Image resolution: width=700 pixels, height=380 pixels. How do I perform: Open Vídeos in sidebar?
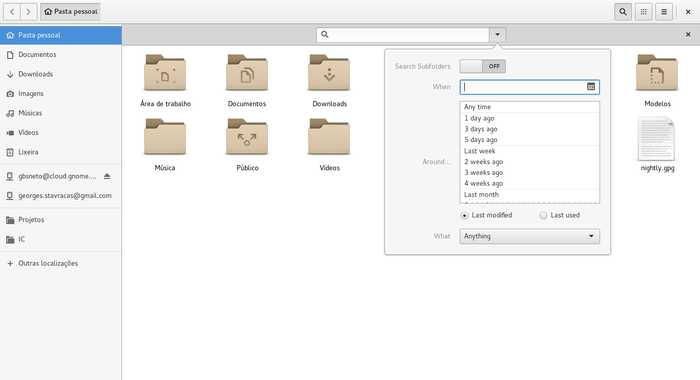61,133
